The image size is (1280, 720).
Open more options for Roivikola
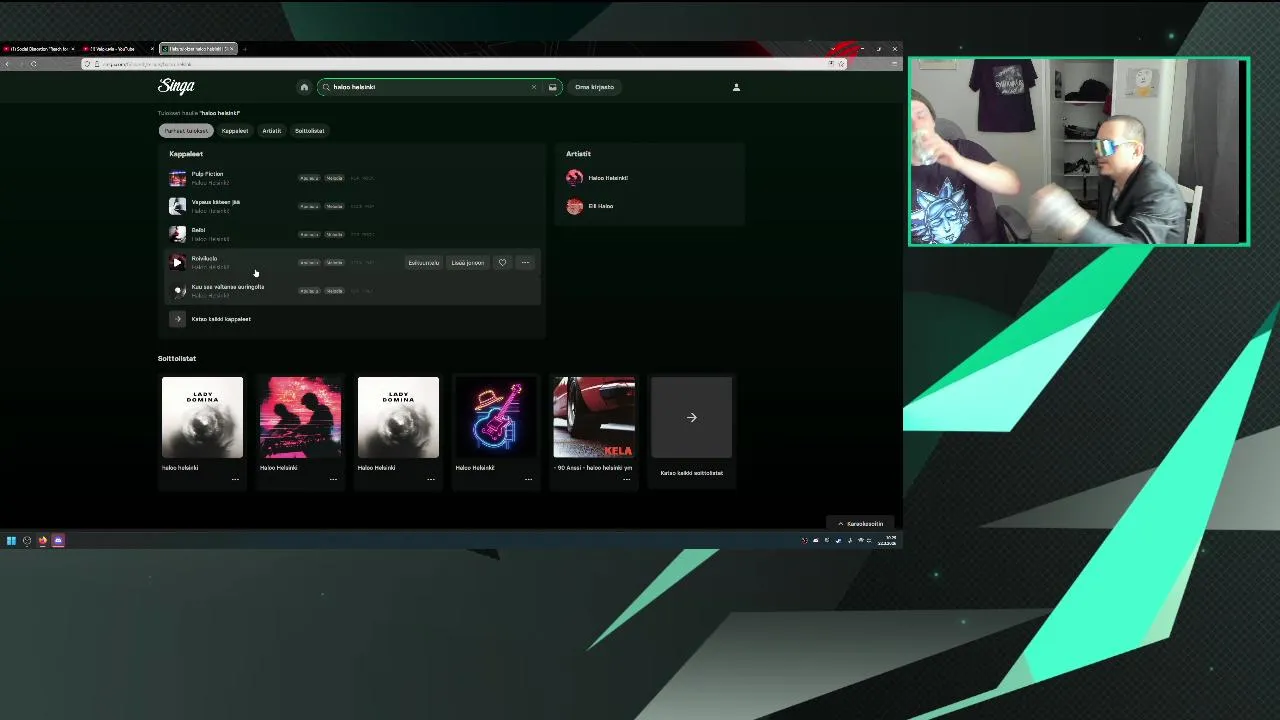(x=525, y=263)
